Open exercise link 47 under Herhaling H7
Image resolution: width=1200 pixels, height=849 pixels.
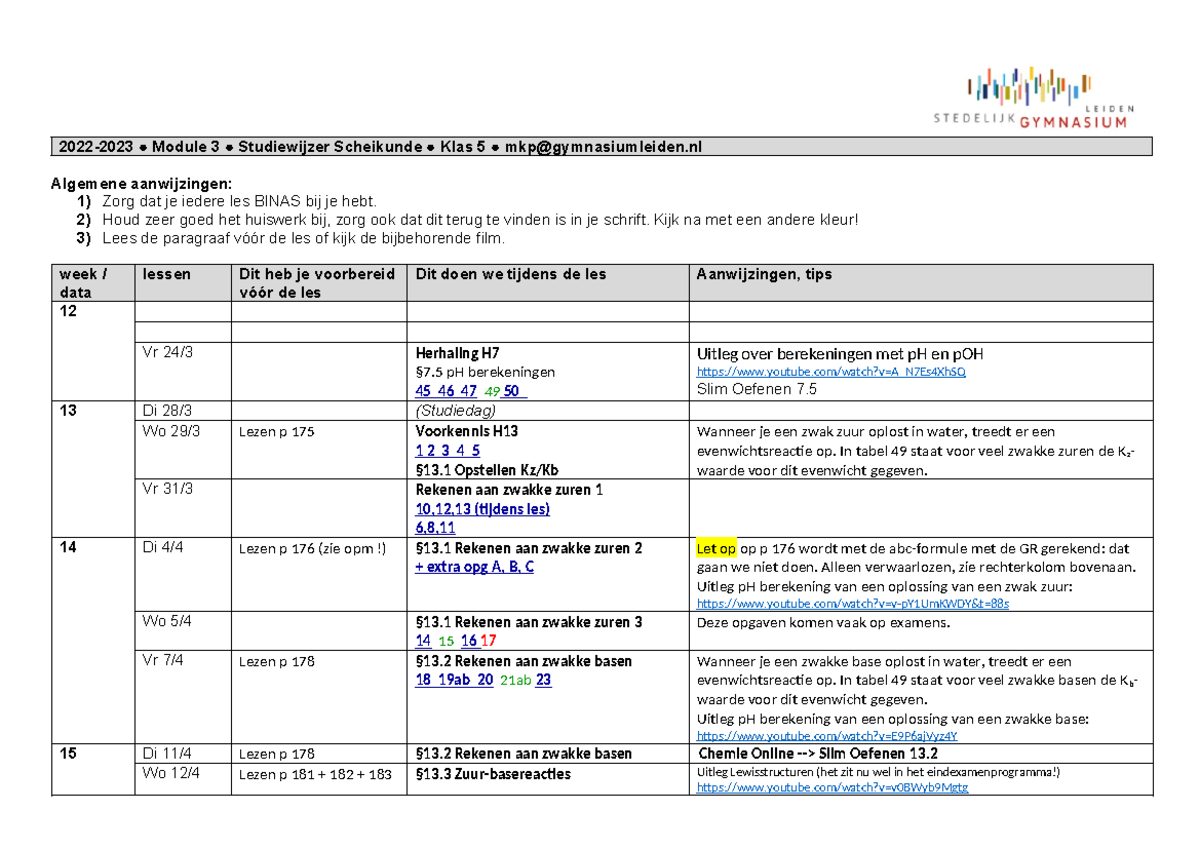coord(468,391)
